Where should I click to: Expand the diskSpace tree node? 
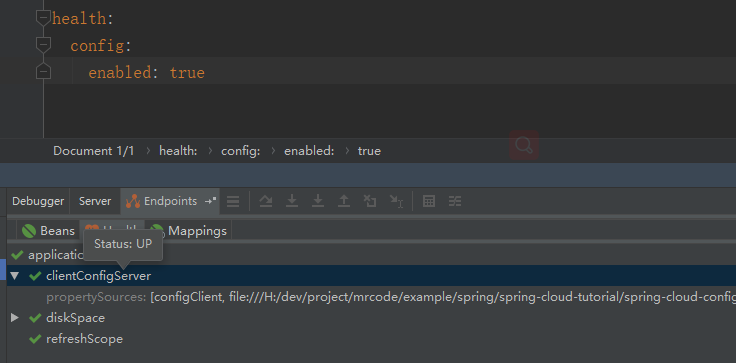pos(15,318)
